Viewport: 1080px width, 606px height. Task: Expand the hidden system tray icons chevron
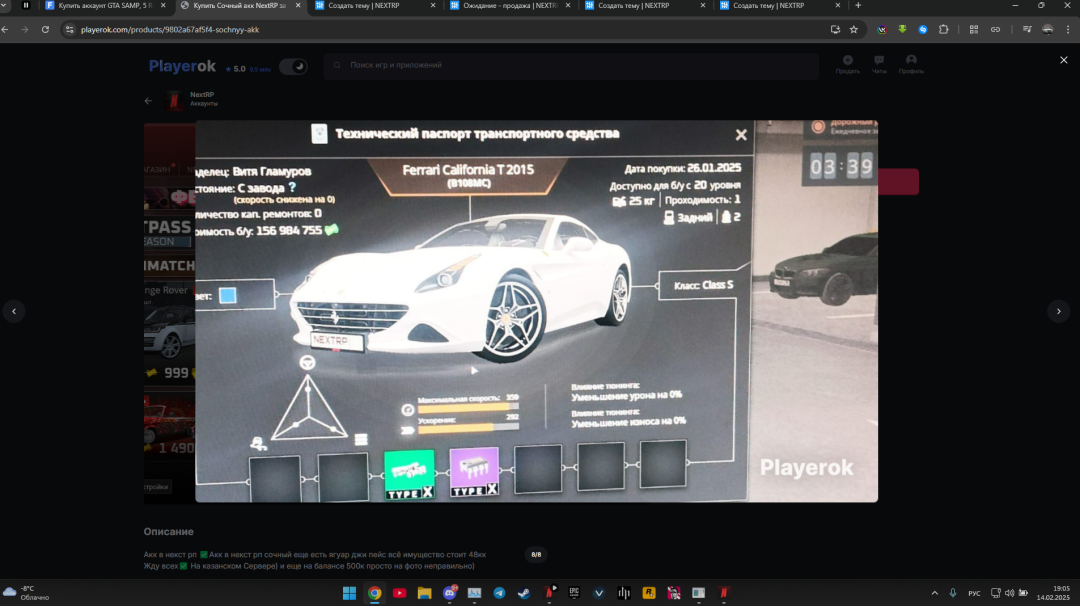click(x=934, y=592)
